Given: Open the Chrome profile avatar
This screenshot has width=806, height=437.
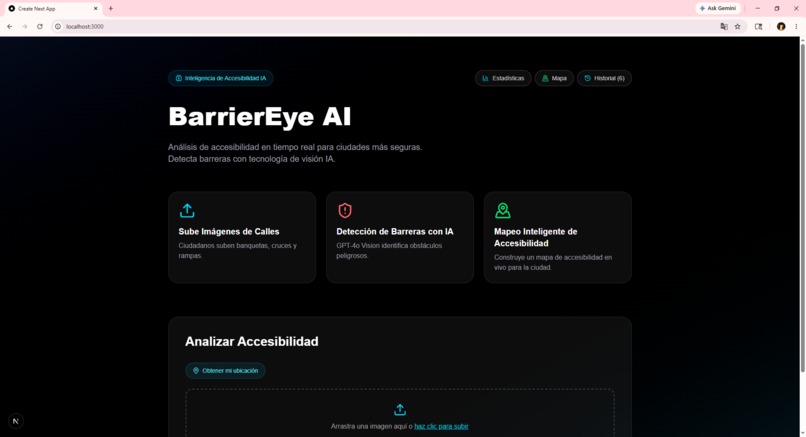Looking at the screenshot, I should pos(781,26).
